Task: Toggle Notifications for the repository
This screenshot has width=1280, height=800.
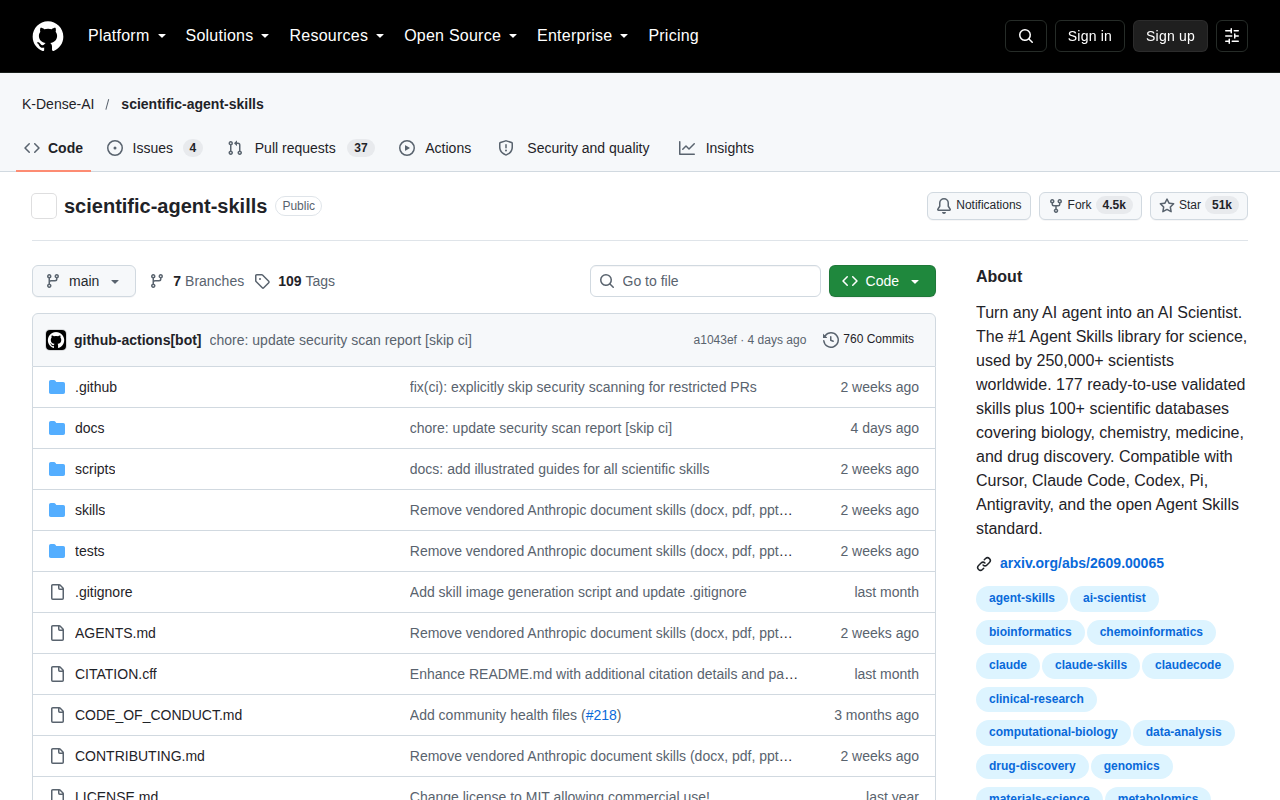Action: click(x=979, y=205)
